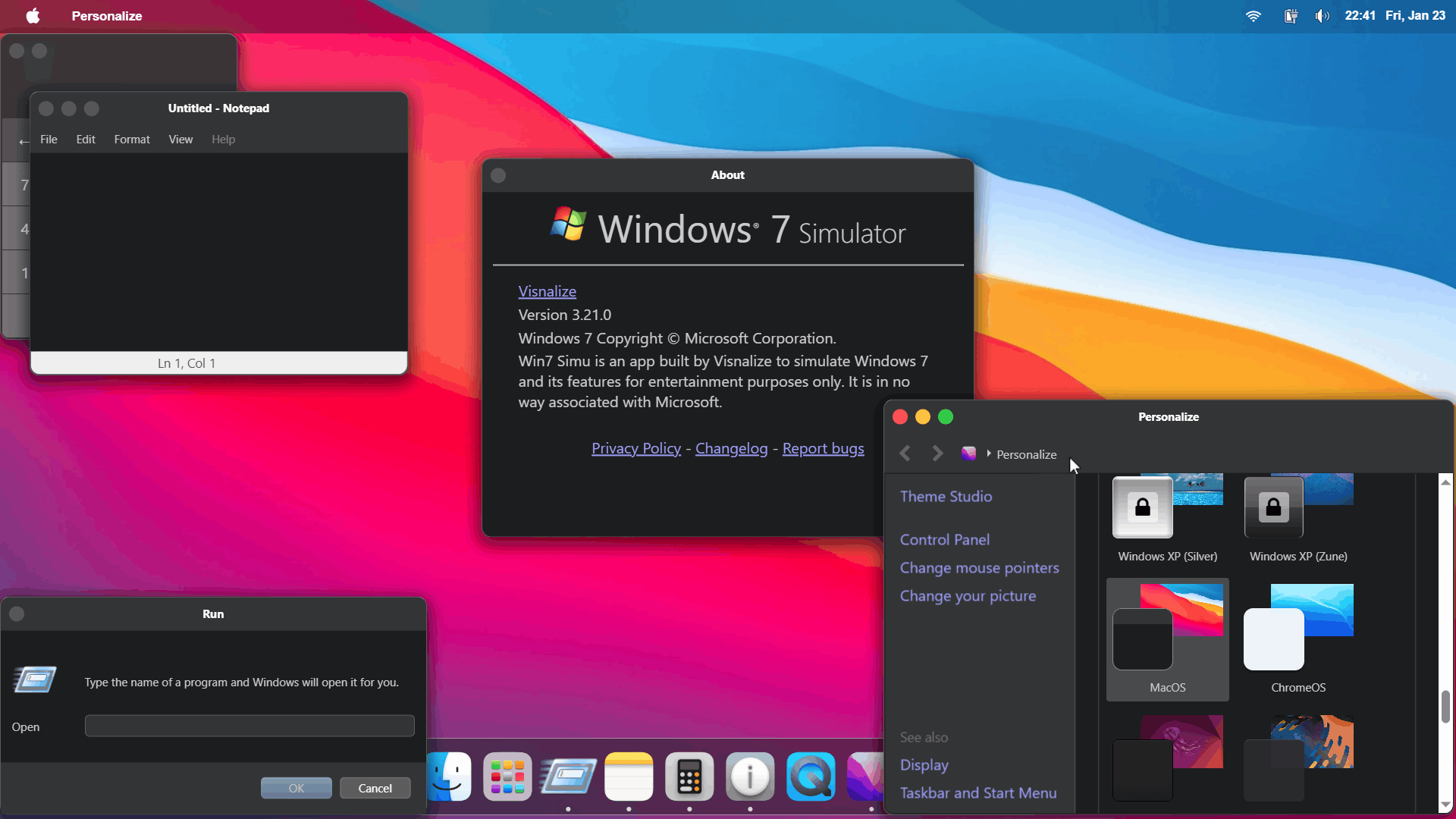This screenshot has height=819, width=1456.
Task: Open the Notes icon in dock
Action: [629, 777]
